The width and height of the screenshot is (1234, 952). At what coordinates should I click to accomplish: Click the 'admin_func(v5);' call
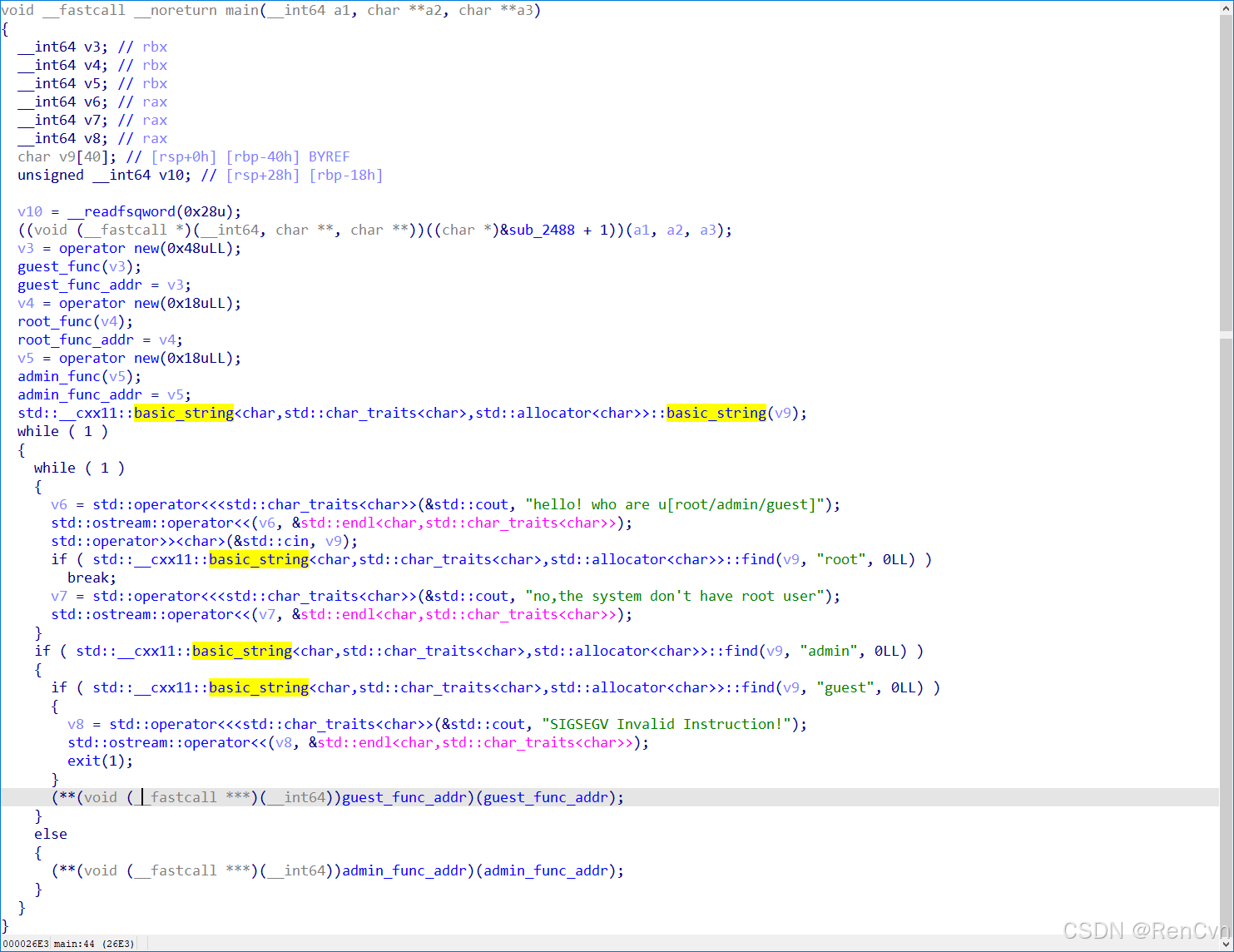click(80, 376)
